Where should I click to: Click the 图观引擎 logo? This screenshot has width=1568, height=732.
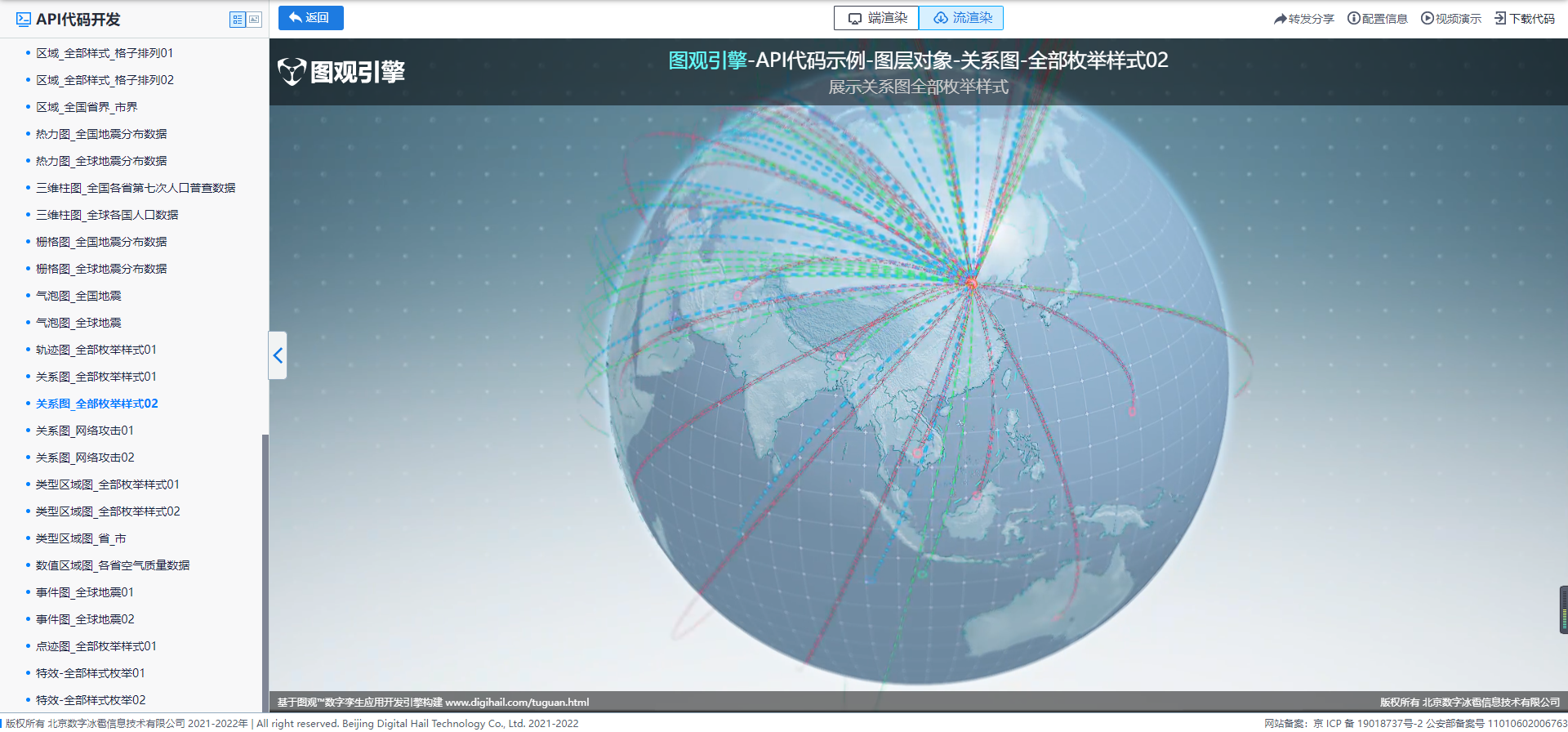point(341,72)
